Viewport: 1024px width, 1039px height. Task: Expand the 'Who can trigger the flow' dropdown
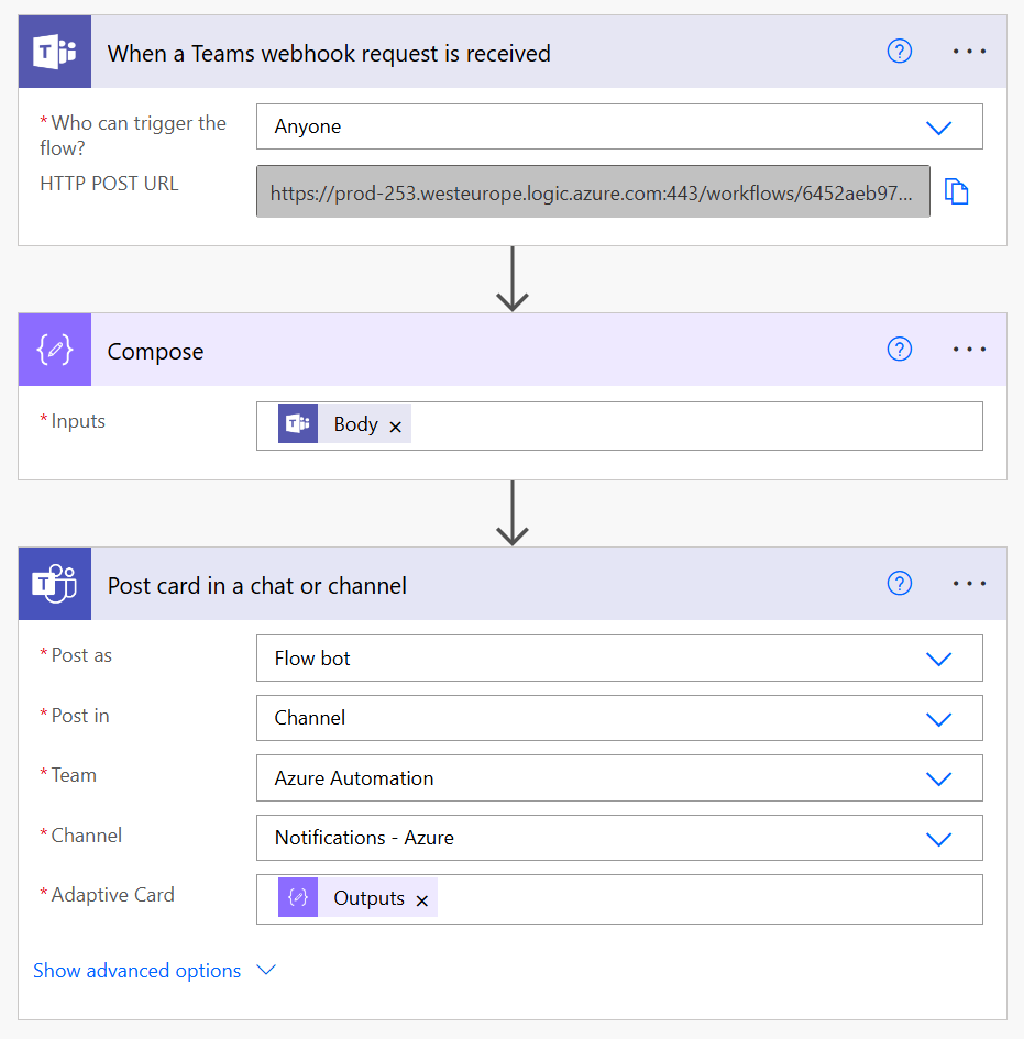(x=939, y=127)
